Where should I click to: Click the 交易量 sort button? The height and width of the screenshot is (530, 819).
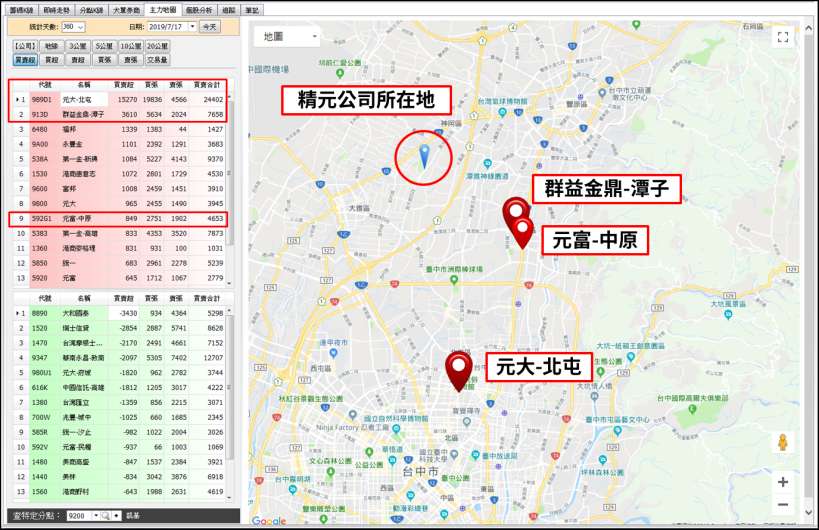[x=157, y=60]
